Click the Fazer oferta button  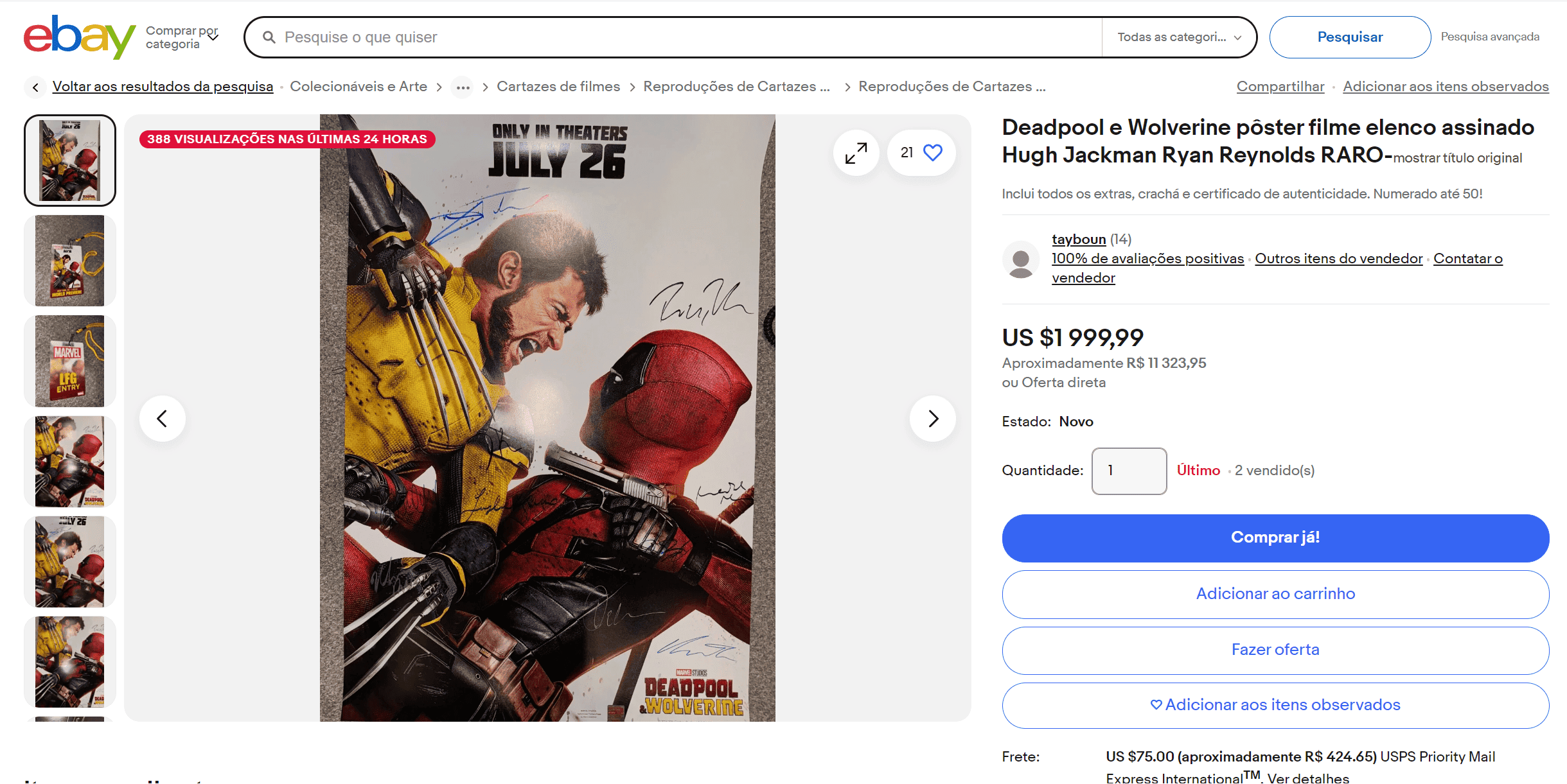[x=1275, y=650]
